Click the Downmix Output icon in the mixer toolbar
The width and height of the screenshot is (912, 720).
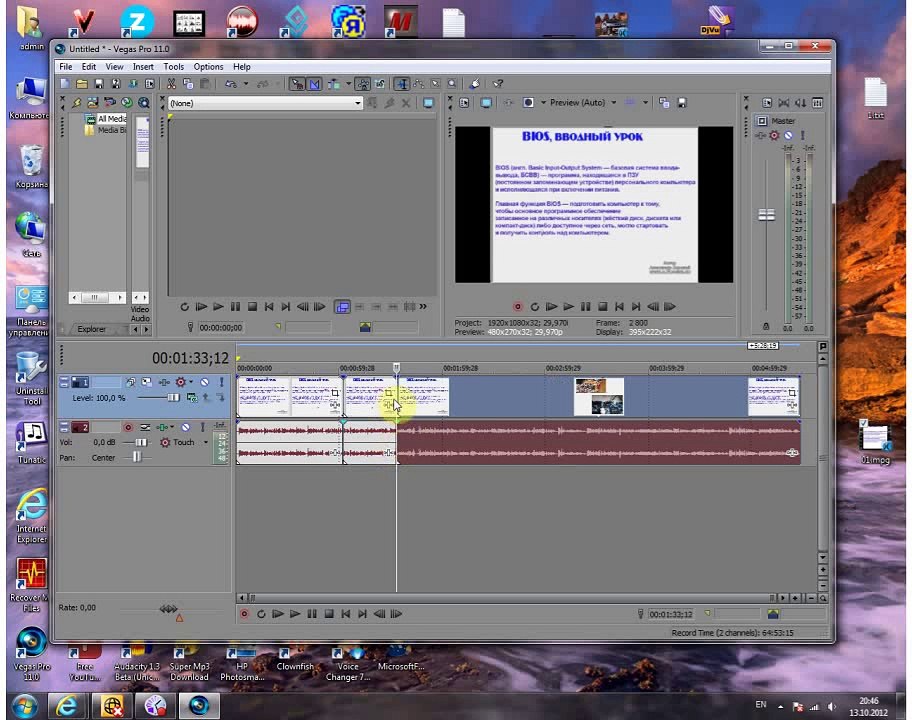pyautogui.click(x=783, y=103)
